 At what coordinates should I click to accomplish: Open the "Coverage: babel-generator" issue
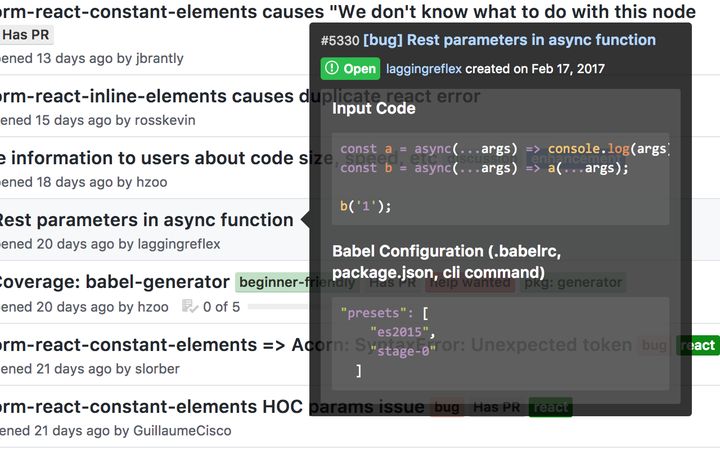(113, 283)
